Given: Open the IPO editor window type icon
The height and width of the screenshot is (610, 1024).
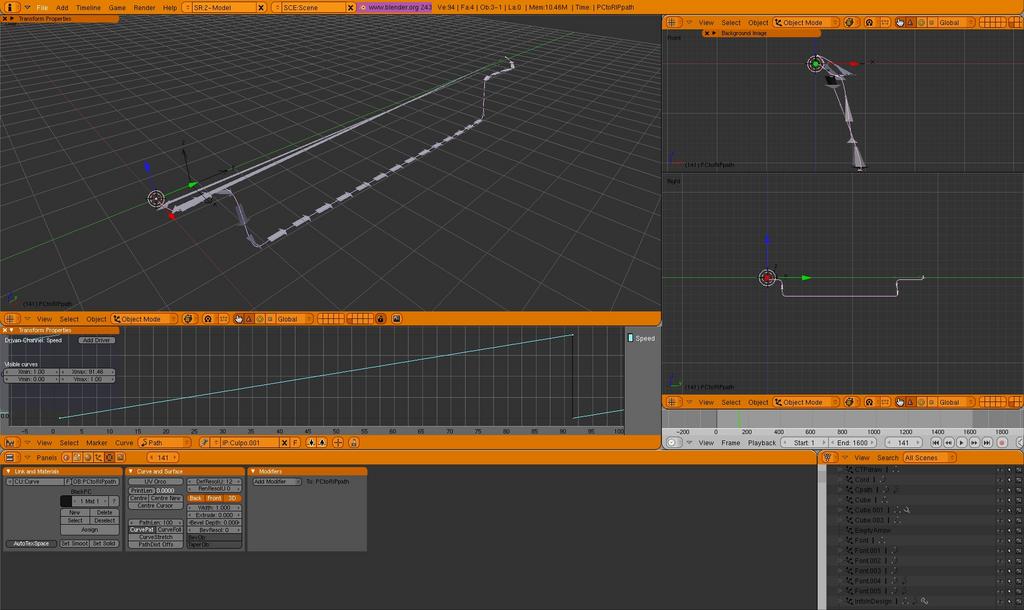Looking at the screenshot, I should [10, 443].
